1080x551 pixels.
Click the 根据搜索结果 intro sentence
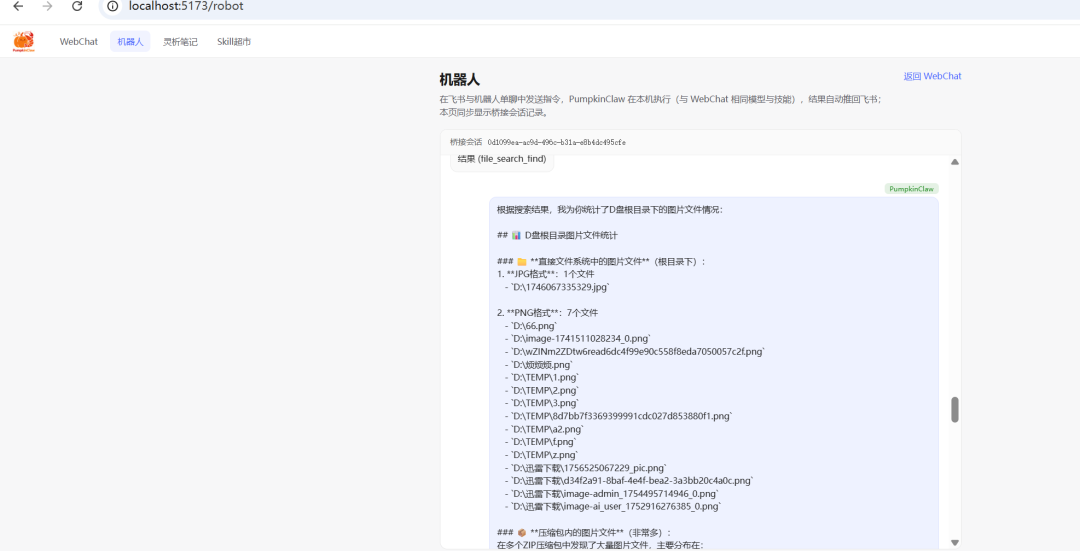tap(610, 209)
